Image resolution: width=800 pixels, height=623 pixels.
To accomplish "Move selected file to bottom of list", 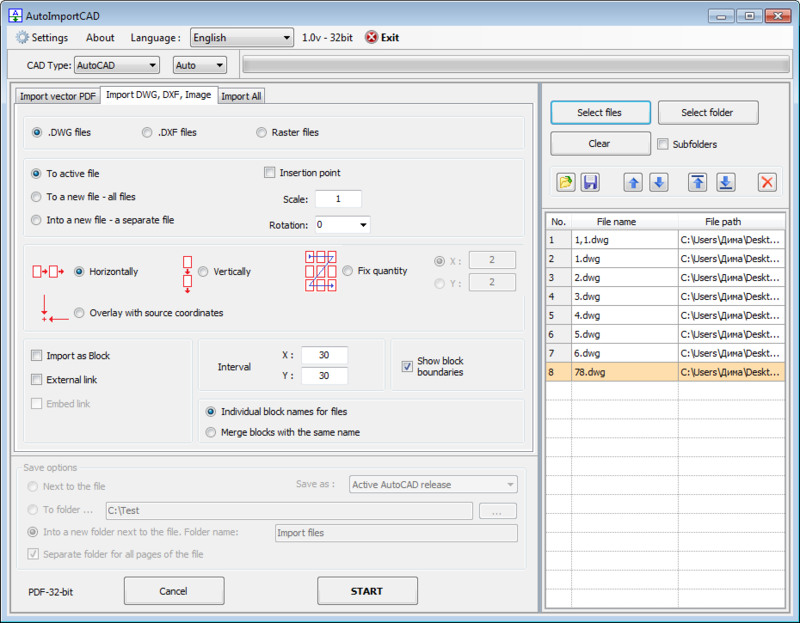I will pyautogui.click(x=725, y=182).
